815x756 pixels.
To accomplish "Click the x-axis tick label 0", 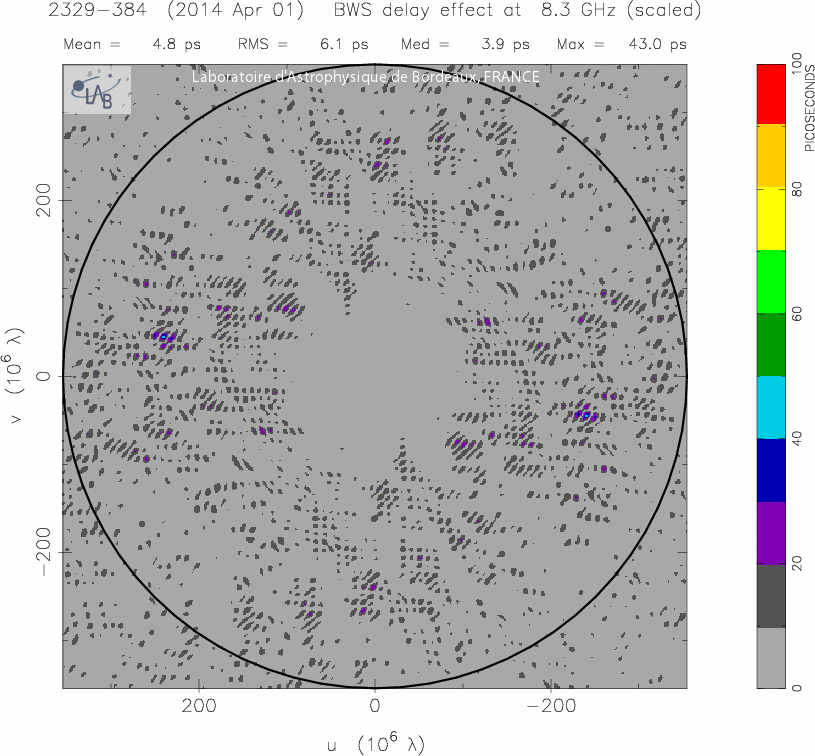I will [x=375, y=706].
